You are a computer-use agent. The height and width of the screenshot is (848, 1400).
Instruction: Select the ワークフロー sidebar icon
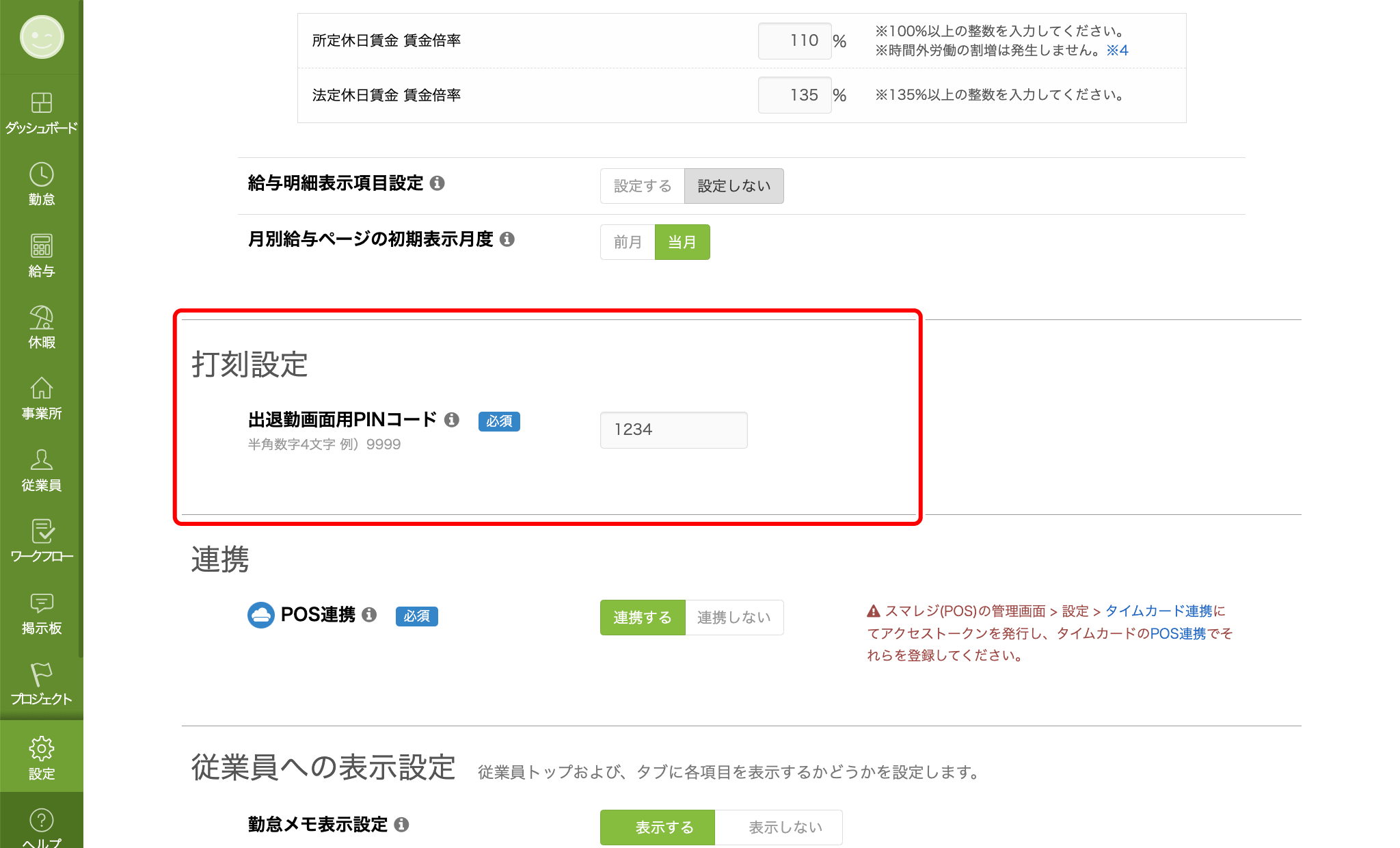pyautogui.click(x=41, y=540)
